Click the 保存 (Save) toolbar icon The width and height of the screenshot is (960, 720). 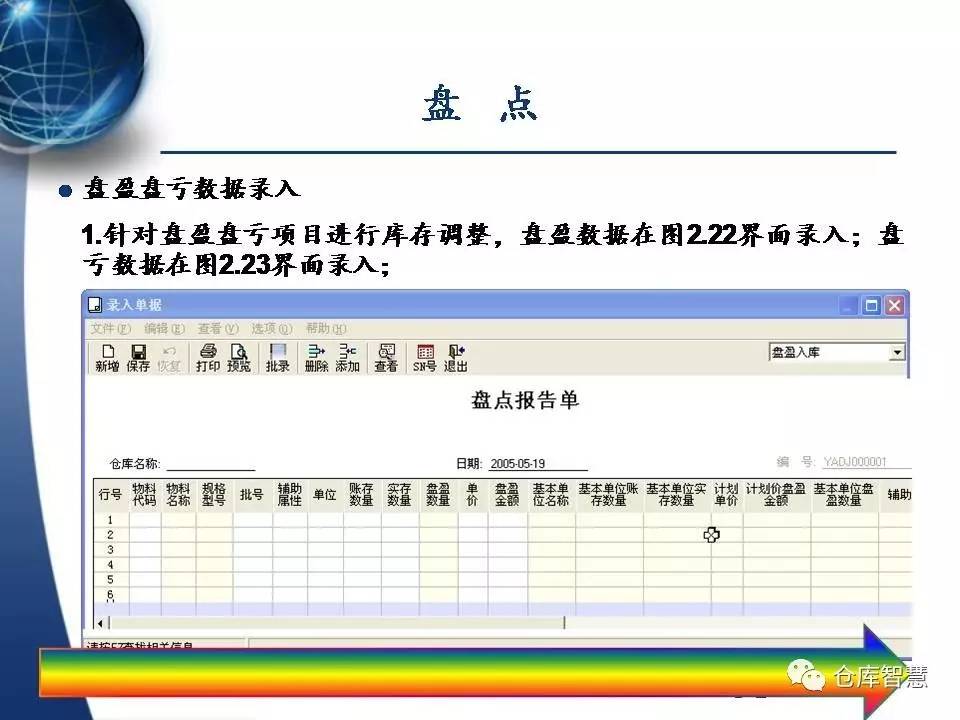pos(138,357)
